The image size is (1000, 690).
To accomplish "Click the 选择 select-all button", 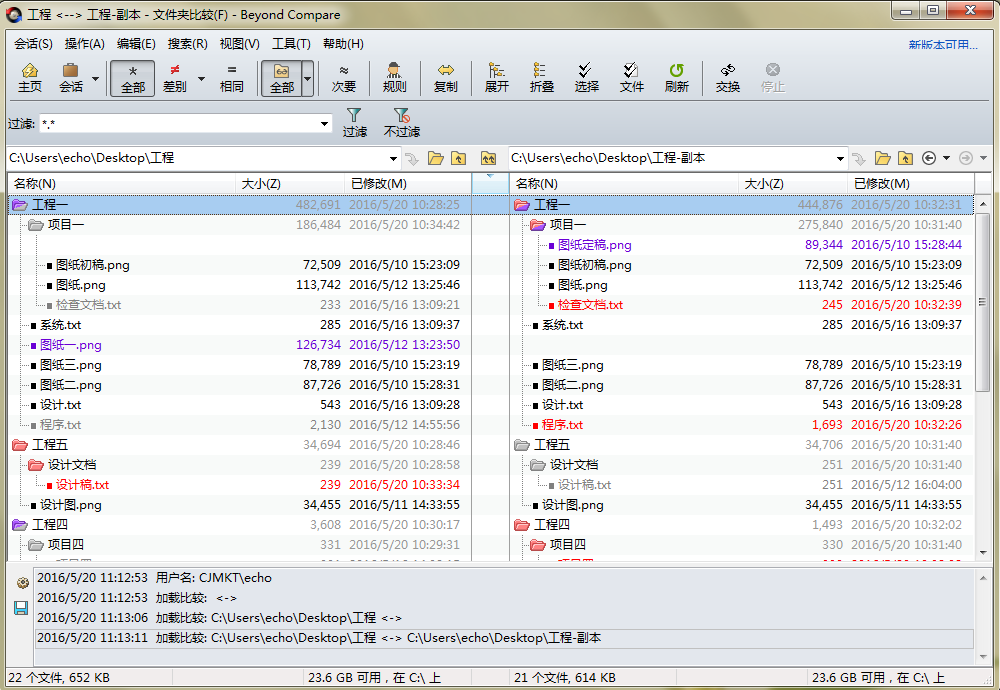I will click(586, 78).
